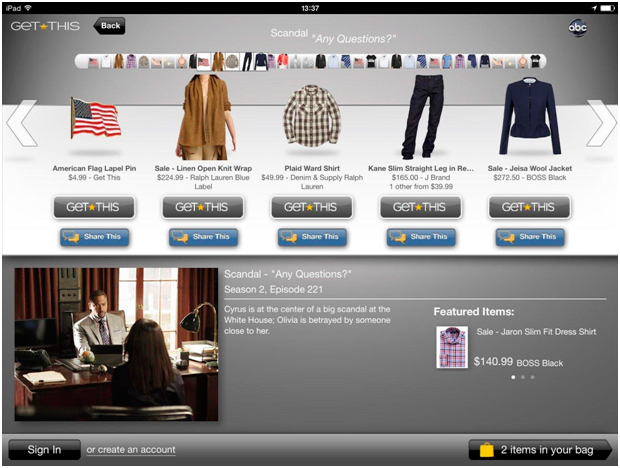Show previous items with left carousel arrow

22,123
